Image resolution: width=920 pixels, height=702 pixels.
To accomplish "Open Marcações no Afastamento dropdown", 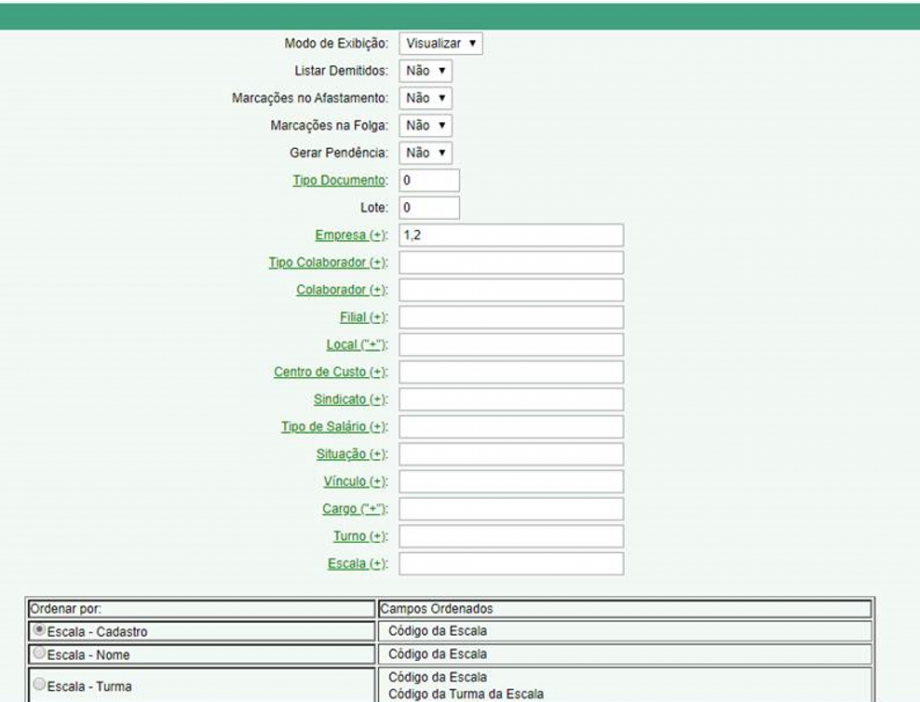I will [426, 98].
